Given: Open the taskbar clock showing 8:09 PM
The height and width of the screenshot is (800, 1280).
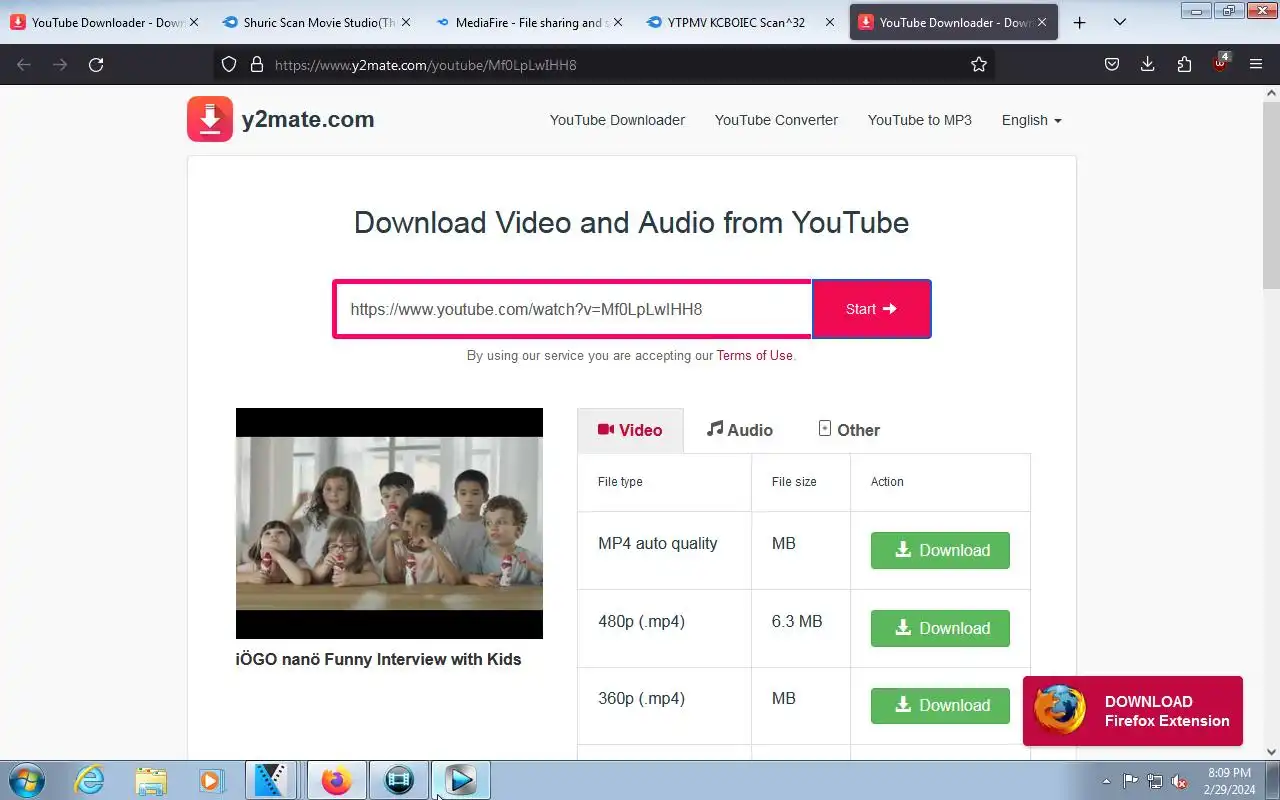Looking at the screenshot, I should coord(1229,781).
